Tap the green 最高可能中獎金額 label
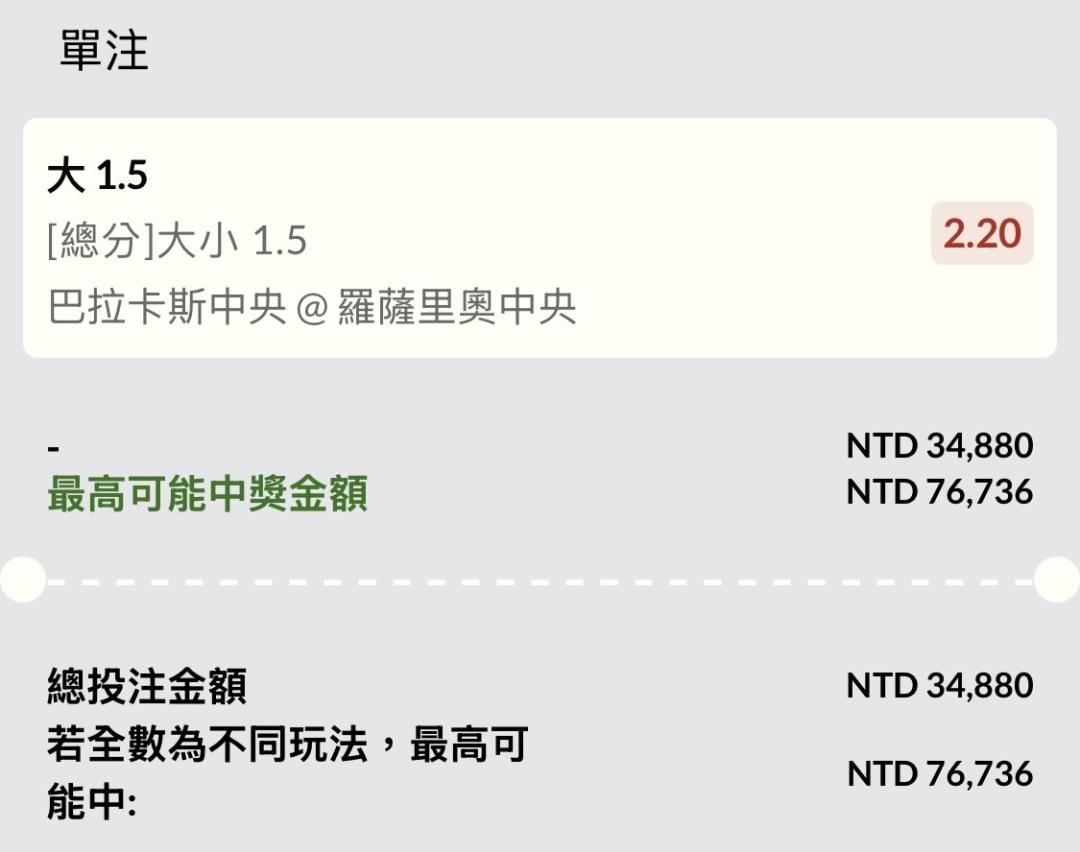The height and width of the screenshot is (852, 1080). point(208,494)
